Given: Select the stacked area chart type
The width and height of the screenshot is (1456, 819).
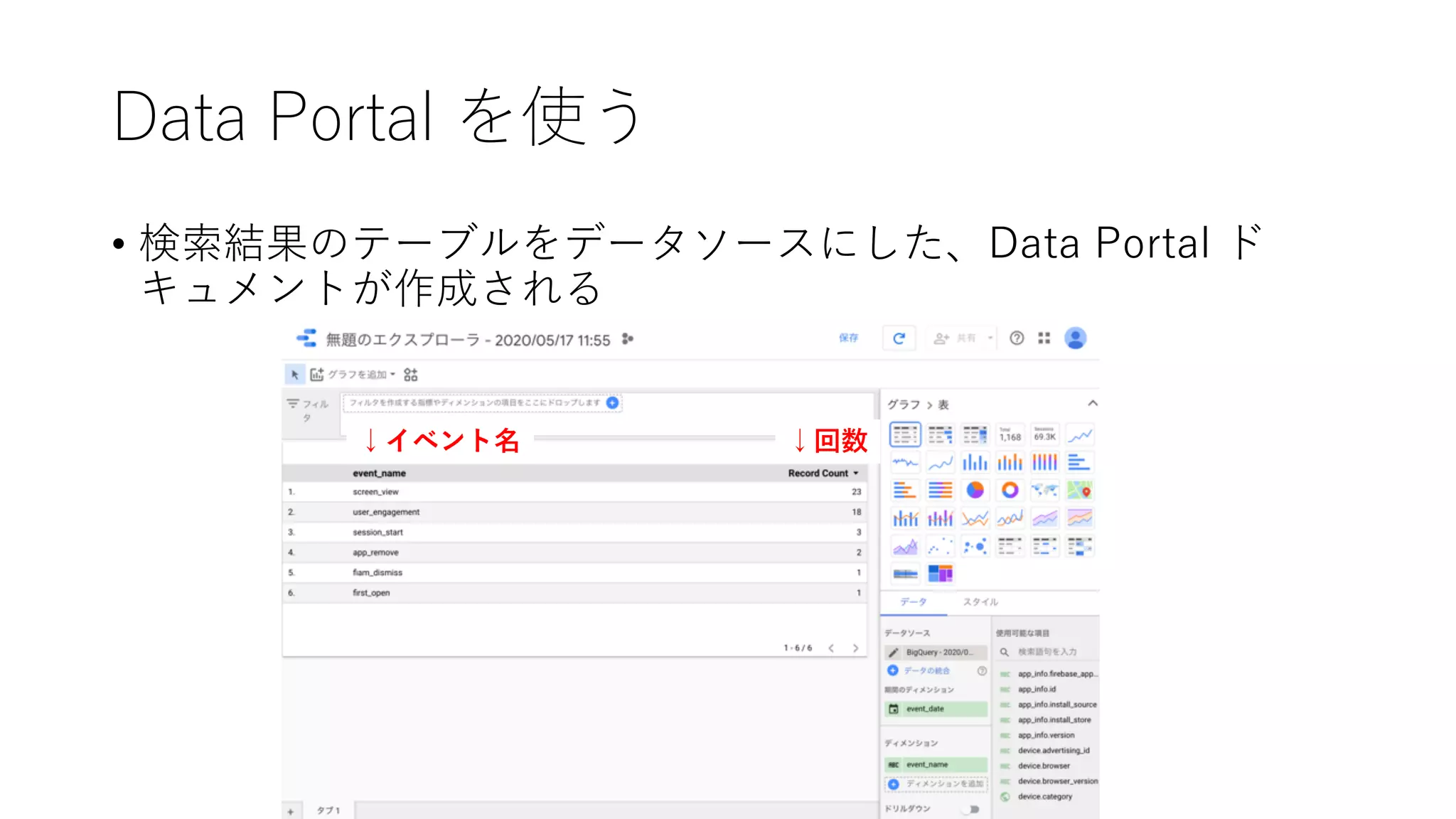Looking at the screenshot, I should point(1044,518).
